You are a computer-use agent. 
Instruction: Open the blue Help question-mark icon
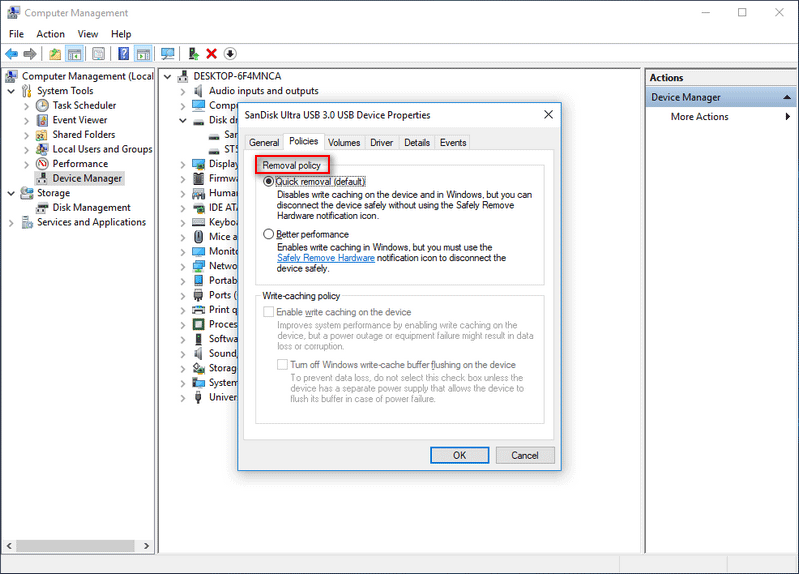coord(124,54)
